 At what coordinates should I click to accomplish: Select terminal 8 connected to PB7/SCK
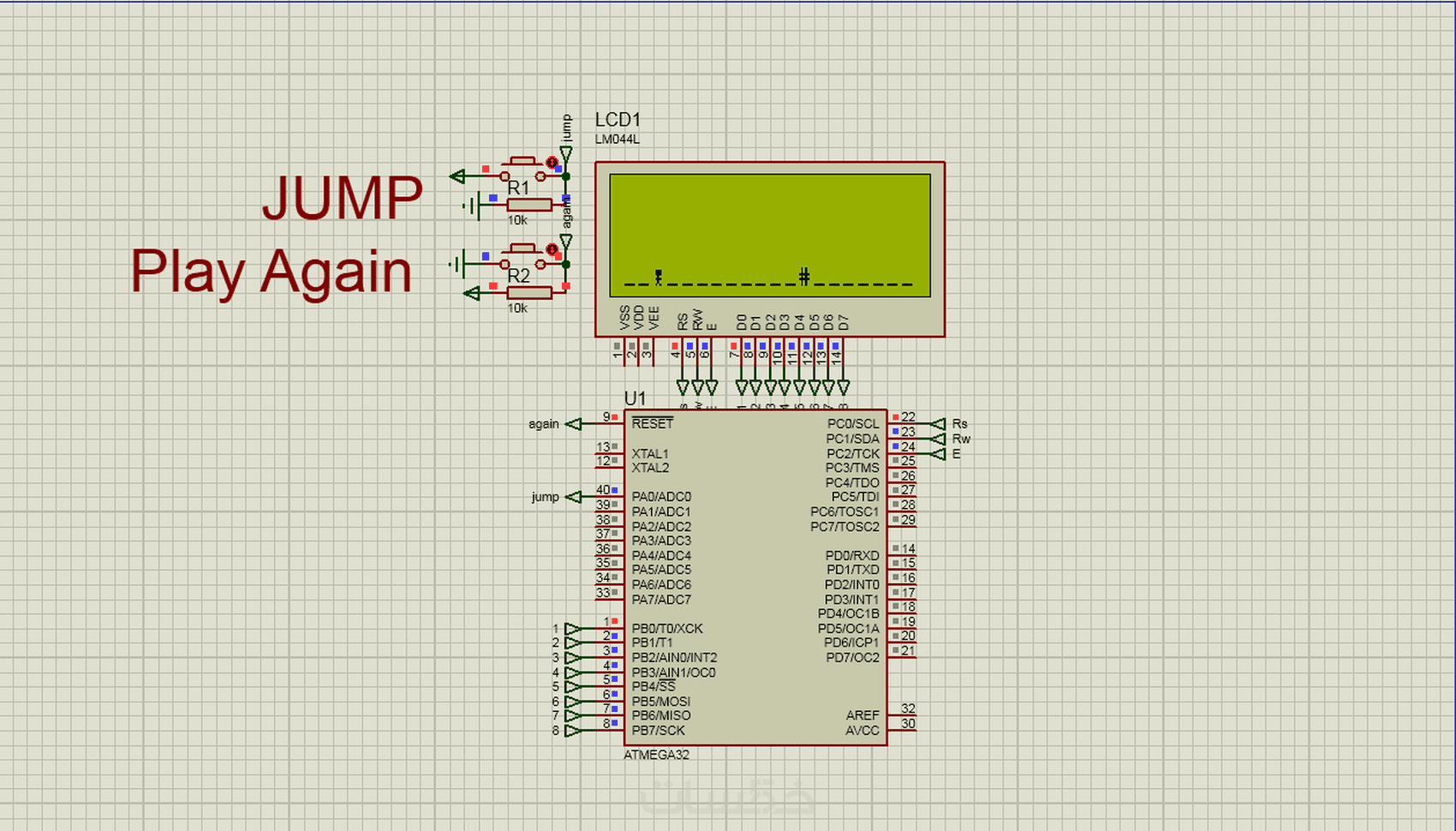573,731
